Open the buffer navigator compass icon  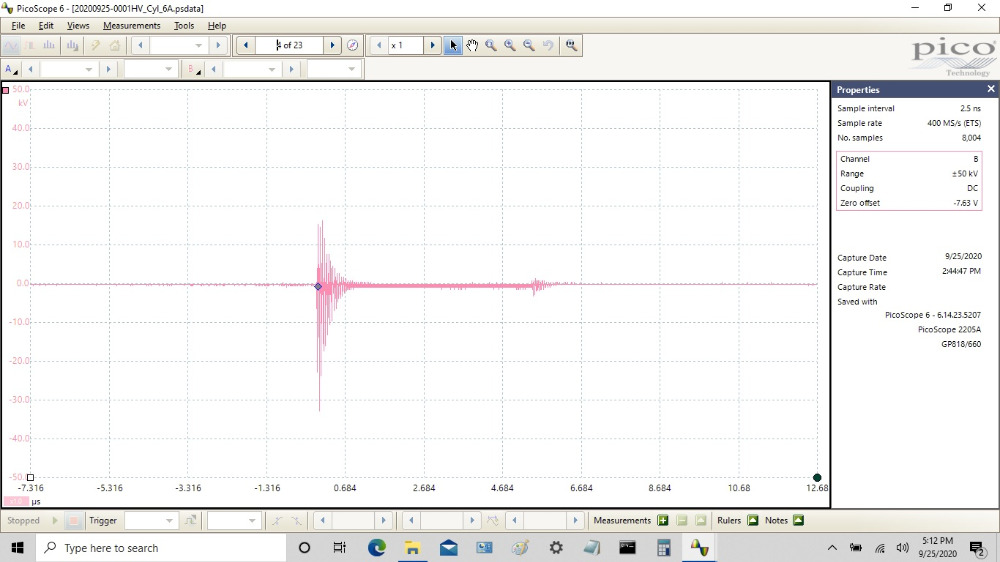point(353,45)
